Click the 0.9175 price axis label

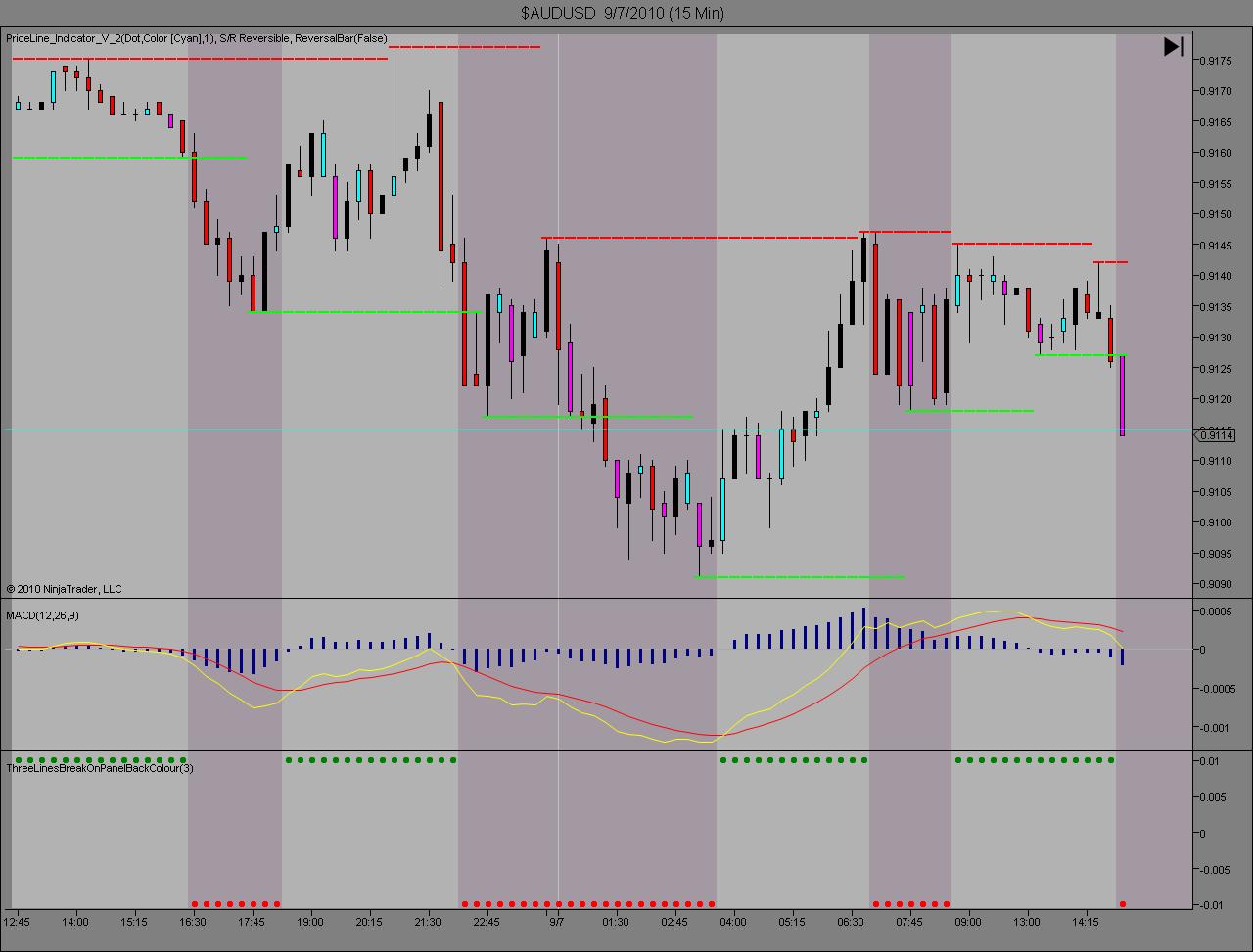pos(1218,61)
